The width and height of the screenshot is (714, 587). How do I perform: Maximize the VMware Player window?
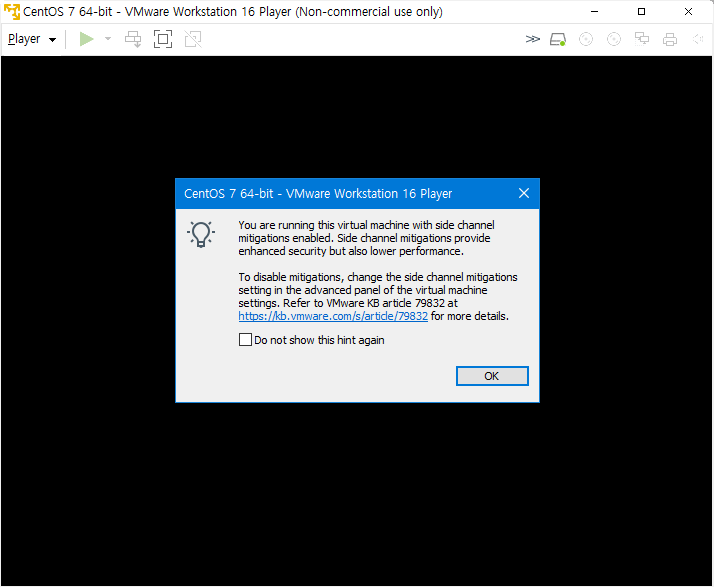click(641, 11)
